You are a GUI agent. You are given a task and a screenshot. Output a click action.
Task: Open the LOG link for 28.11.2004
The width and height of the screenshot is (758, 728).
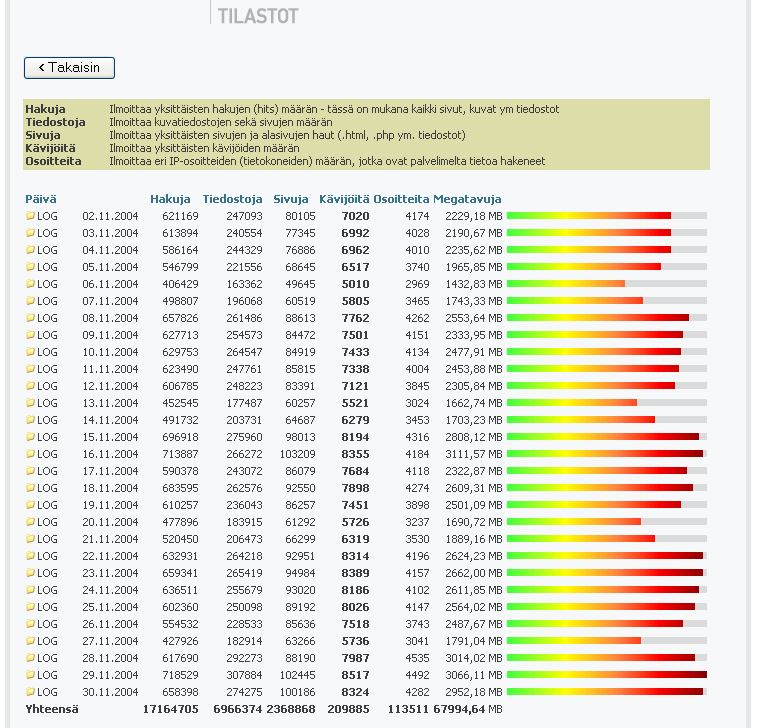tap(47, 658)
